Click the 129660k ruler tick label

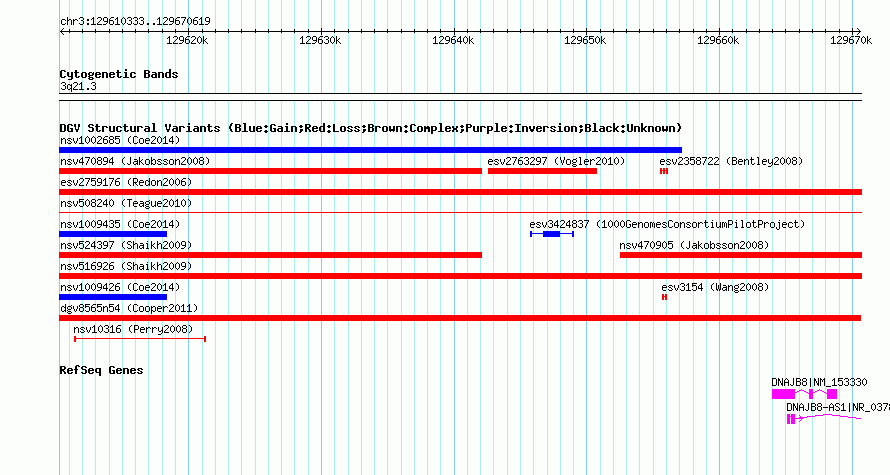pos(718,40)
